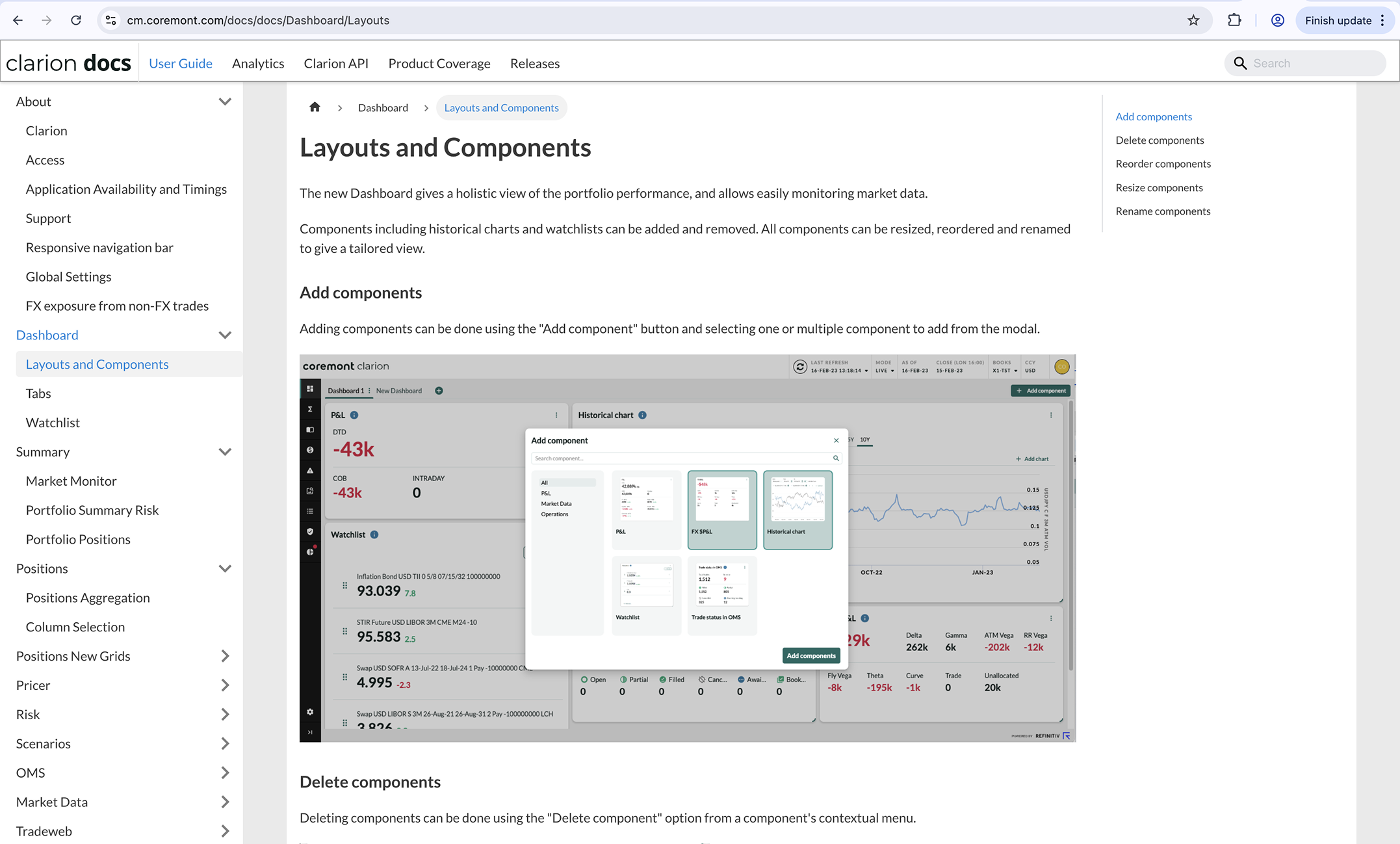Image resolution: width=1400 pixels, height=844 pixels.
Task: Click into the docs Search field
Action: coord(1306,63)
